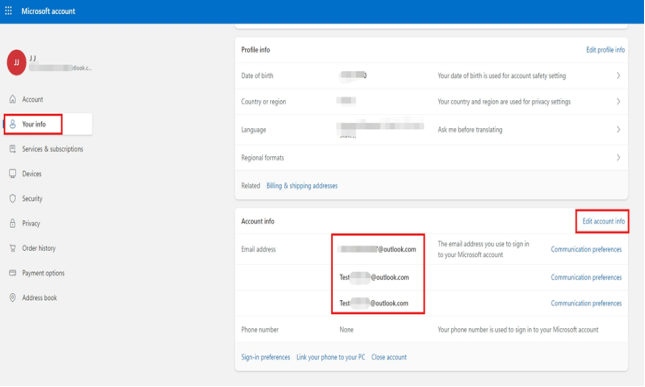
Task: Click the Phone number label
Action: coord(260,329)
